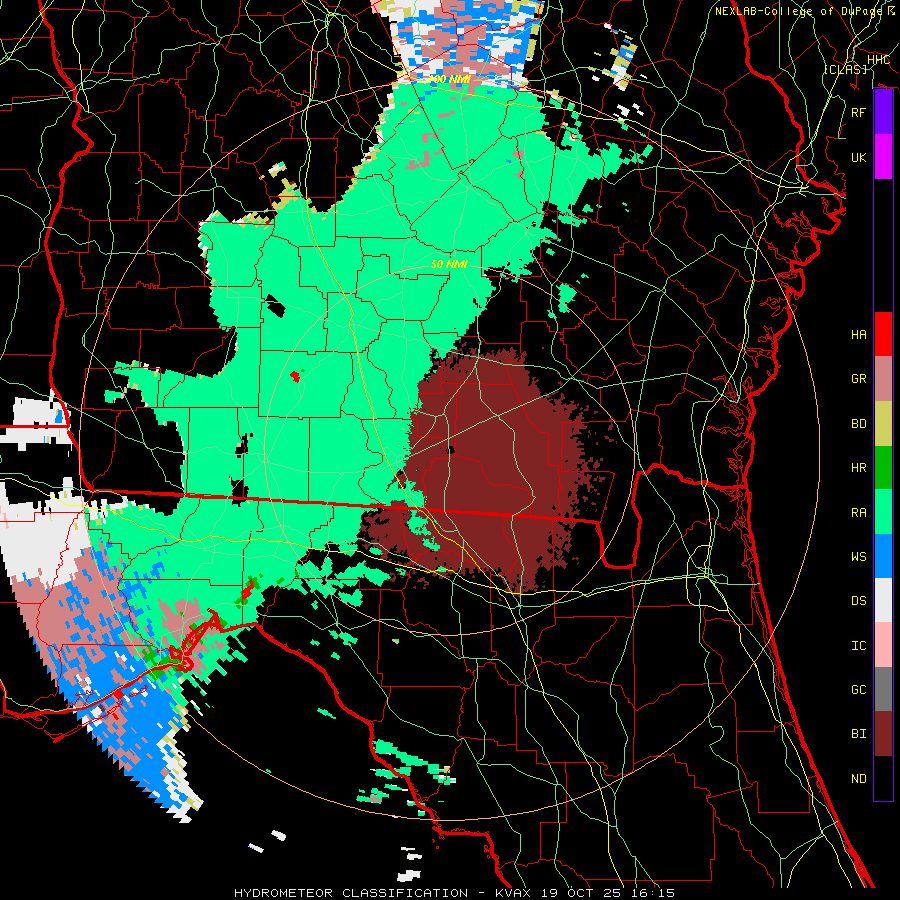Select the IC pink legend swatch
Image resolution: width=900 pixels, height=900 pixels.
coord(883,645)
